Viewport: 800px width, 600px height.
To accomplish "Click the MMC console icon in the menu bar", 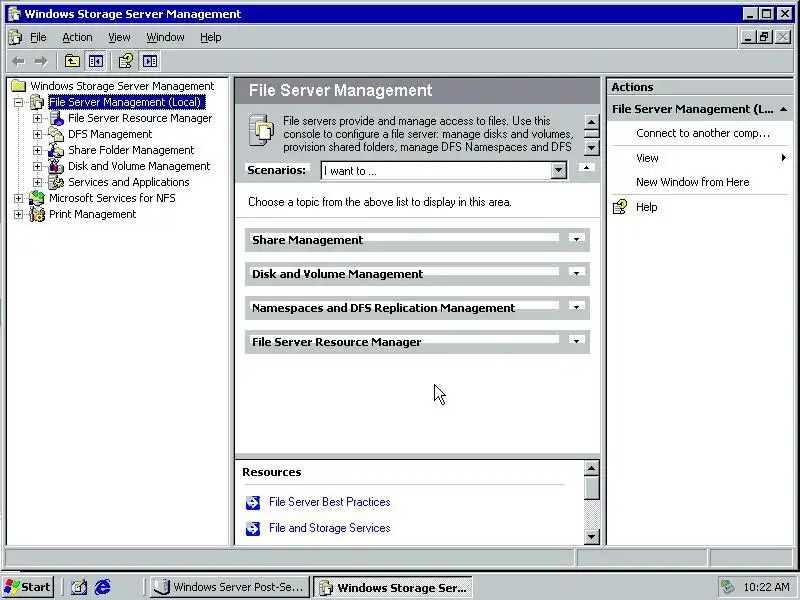I will (x=15, y=37).
